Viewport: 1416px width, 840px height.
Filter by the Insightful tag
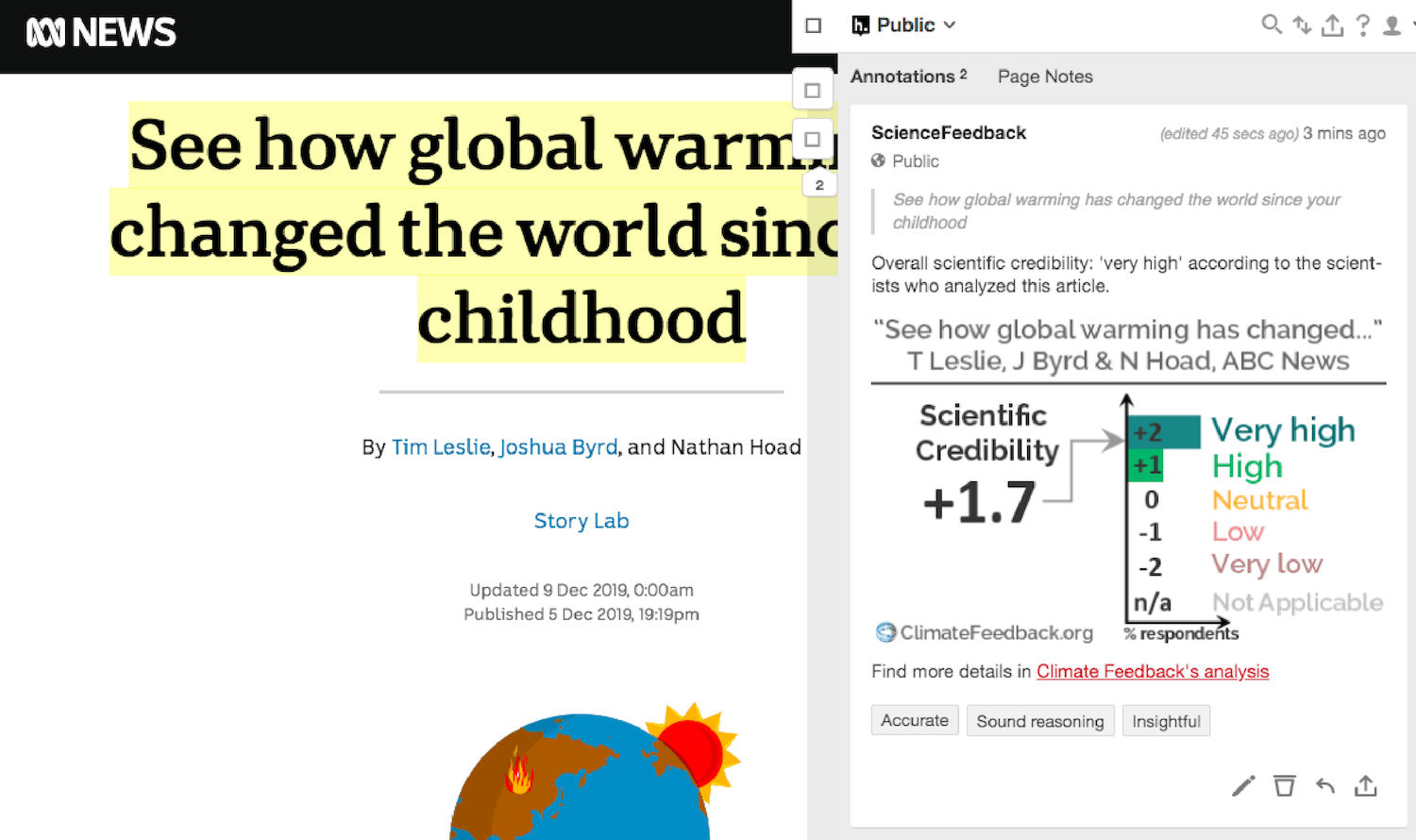(1166, 721)
